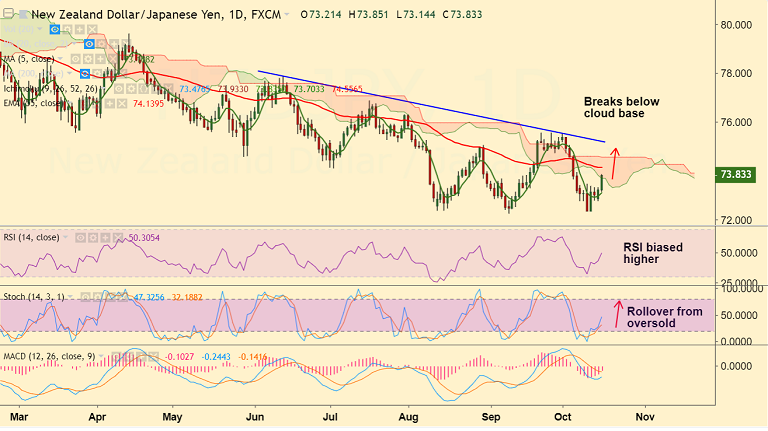The height and width of the screenshot is (431, 768).
Task: Toggle visibility eye for Stoch (14, 3, 1)
Action: click(85, 297)
